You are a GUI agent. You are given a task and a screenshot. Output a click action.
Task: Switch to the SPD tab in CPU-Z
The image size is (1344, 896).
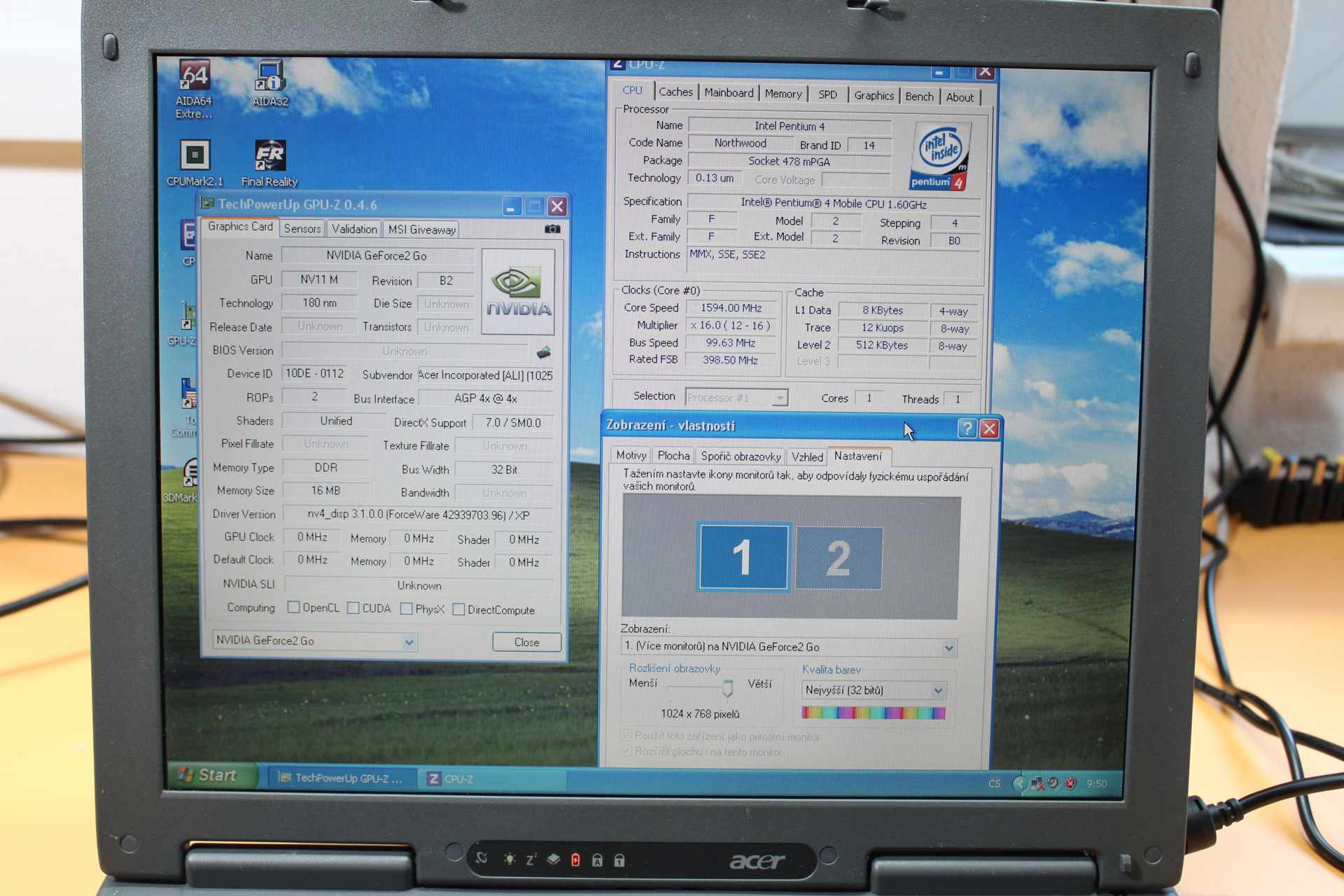point(827,94)
